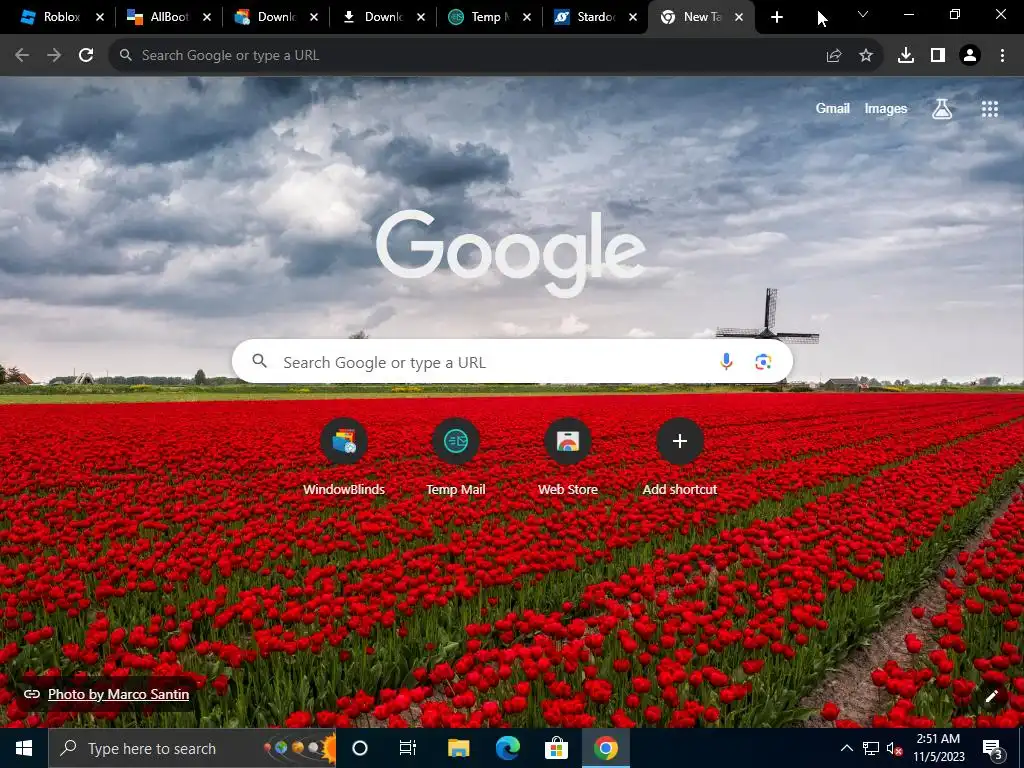The image size is (1024, 768).
Task: Close the Roblox tab
Action: click(100, 17)
